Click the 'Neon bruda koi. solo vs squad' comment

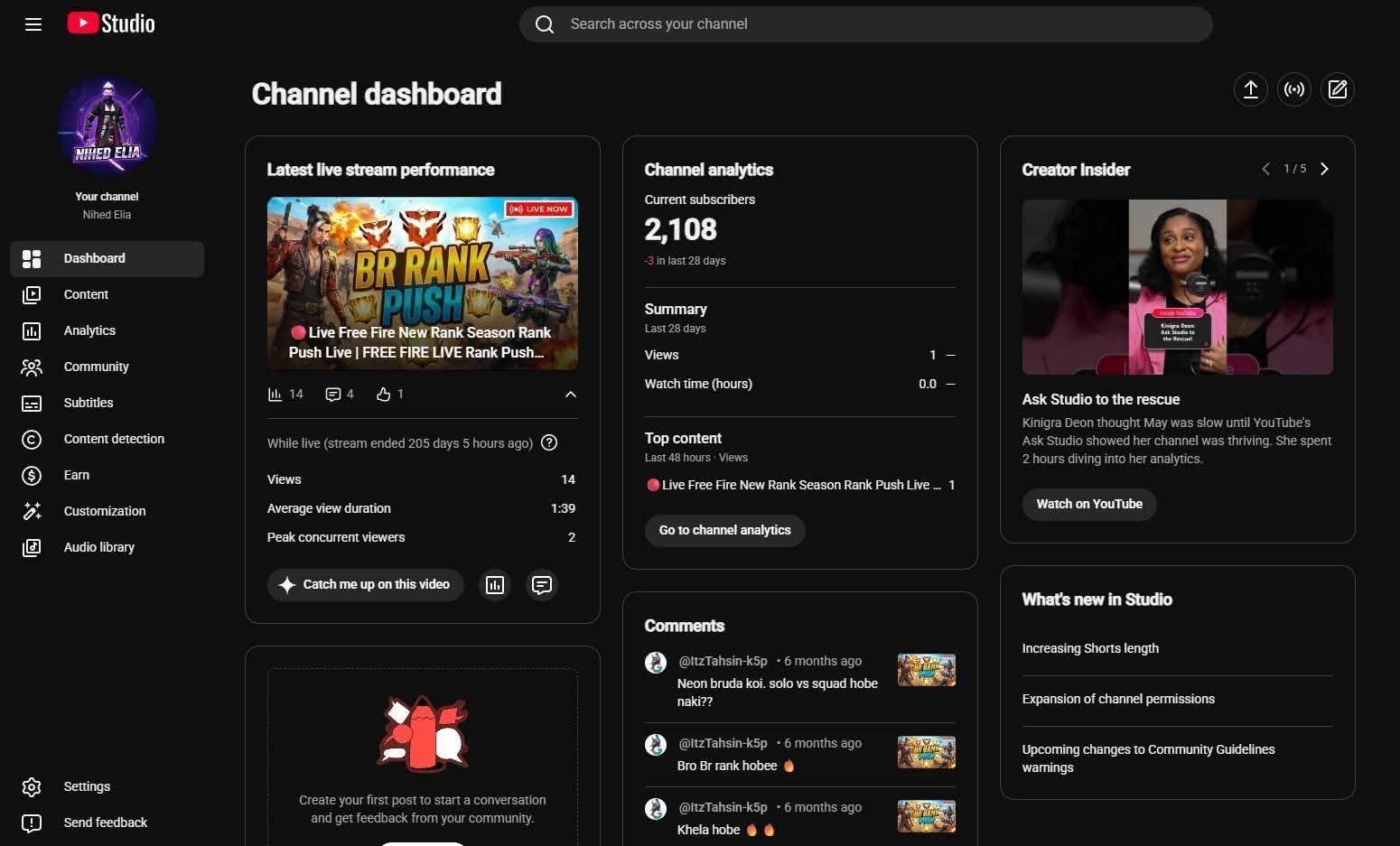point(778,693)
